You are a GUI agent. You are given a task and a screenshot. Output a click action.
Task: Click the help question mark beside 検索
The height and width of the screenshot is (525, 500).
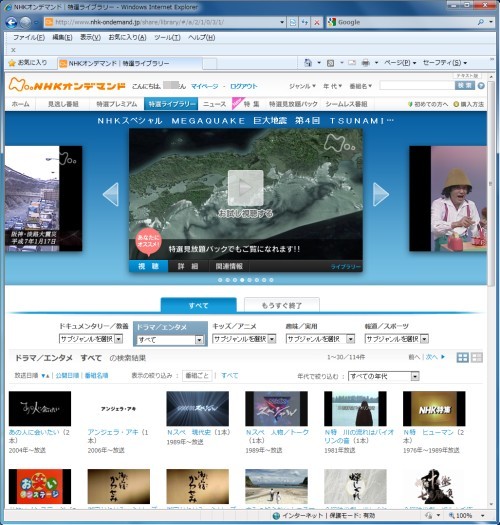[x=481, y=86]
